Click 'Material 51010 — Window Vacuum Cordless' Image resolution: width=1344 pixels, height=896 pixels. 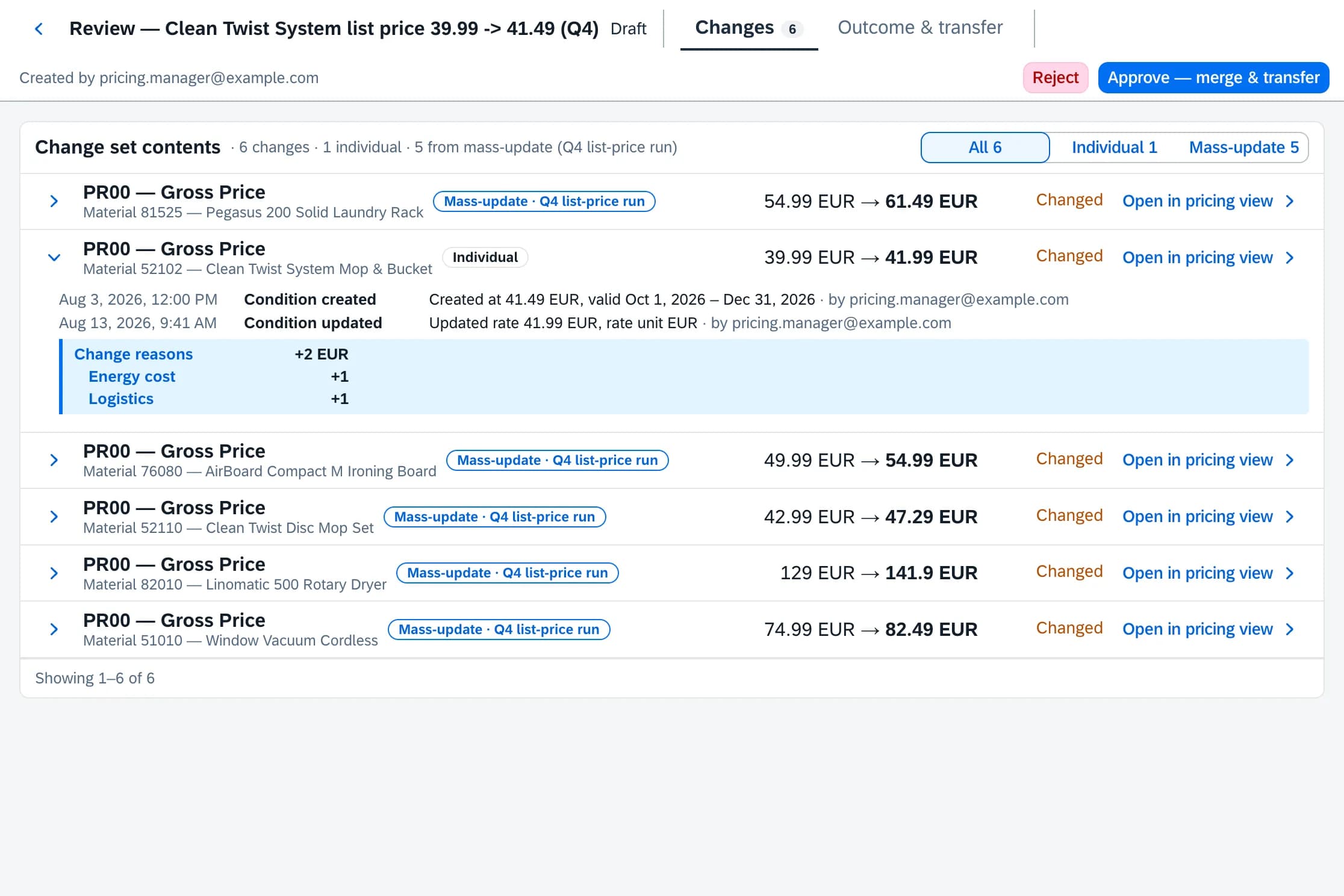[x=231, y=641]
